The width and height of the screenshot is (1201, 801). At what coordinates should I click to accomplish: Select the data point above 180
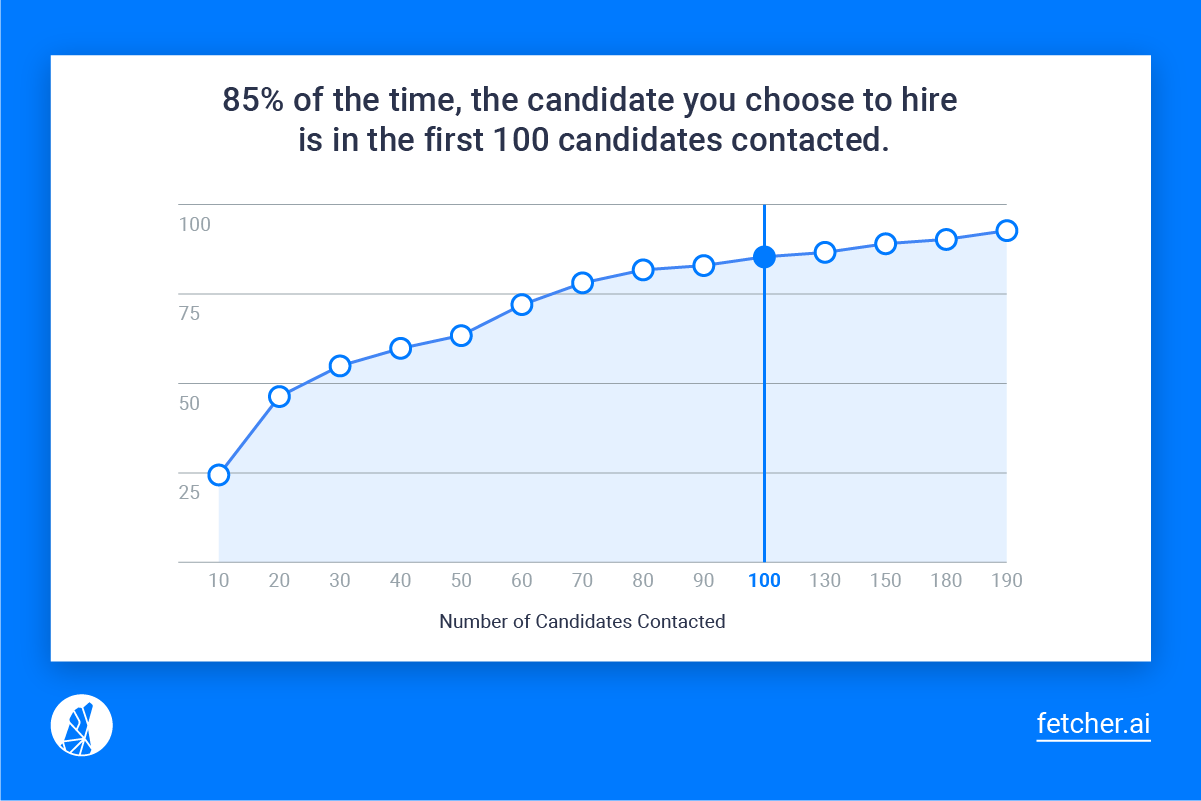click(x=946, y=239)
